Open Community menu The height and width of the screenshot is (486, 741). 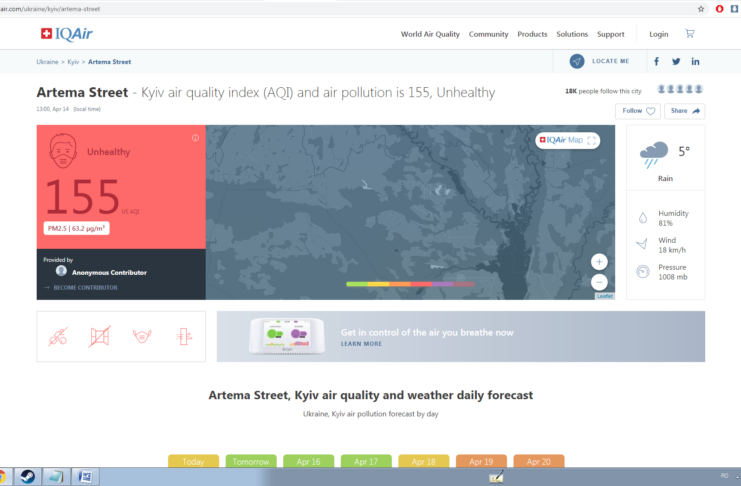[489, 34]
